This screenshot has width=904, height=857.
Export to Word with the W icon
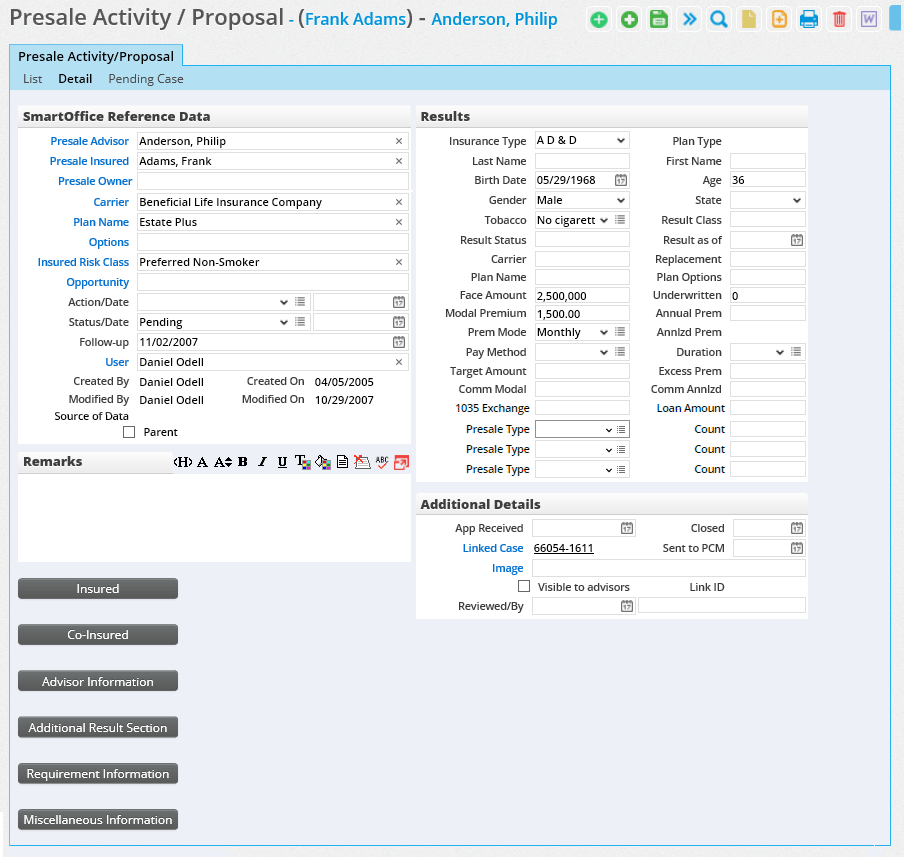coord(866,18)
